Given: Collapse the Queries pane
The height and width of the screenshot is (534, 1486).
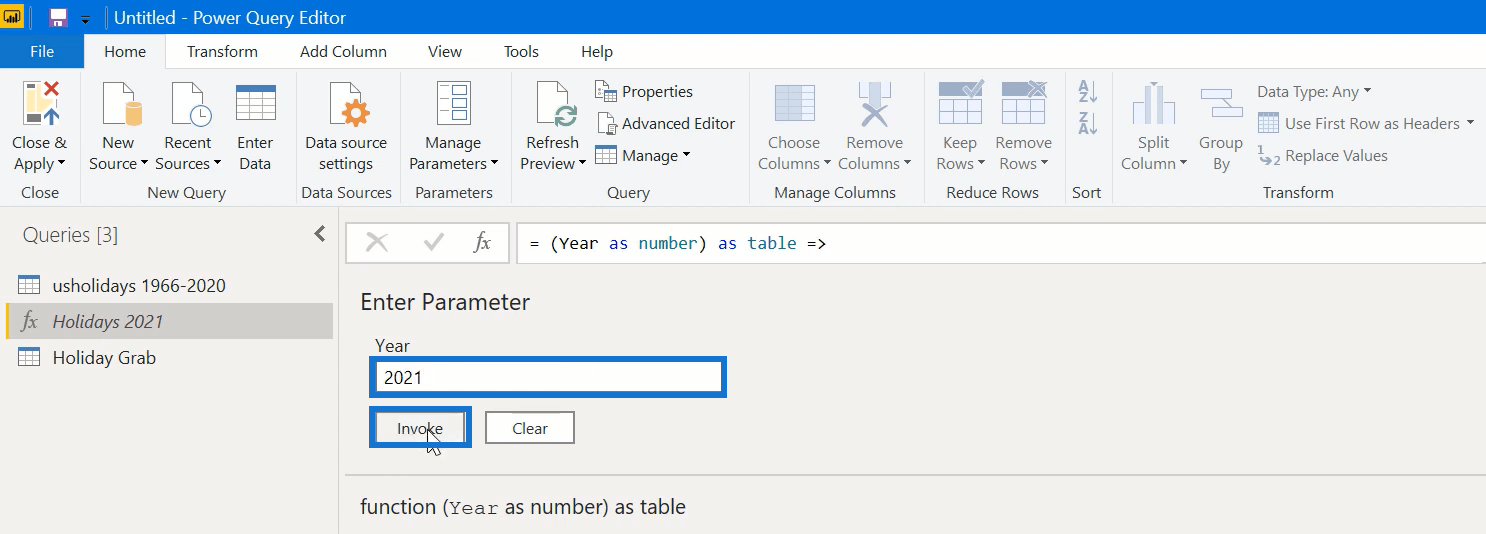Looking at the screenshot, I should (x=320, y=234).
